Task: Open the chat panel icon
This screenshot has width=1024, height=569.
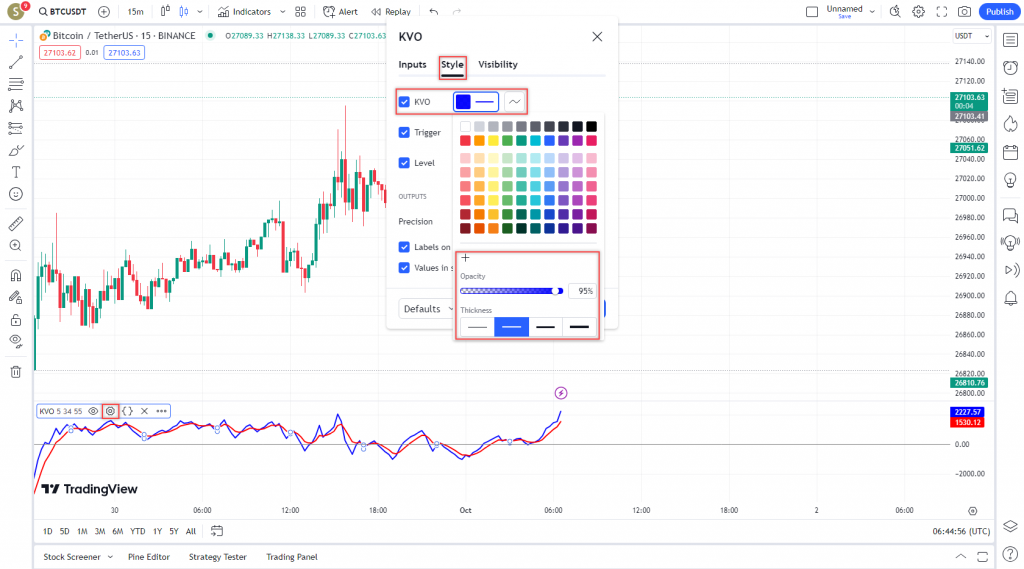Action: pos(1010,215)
